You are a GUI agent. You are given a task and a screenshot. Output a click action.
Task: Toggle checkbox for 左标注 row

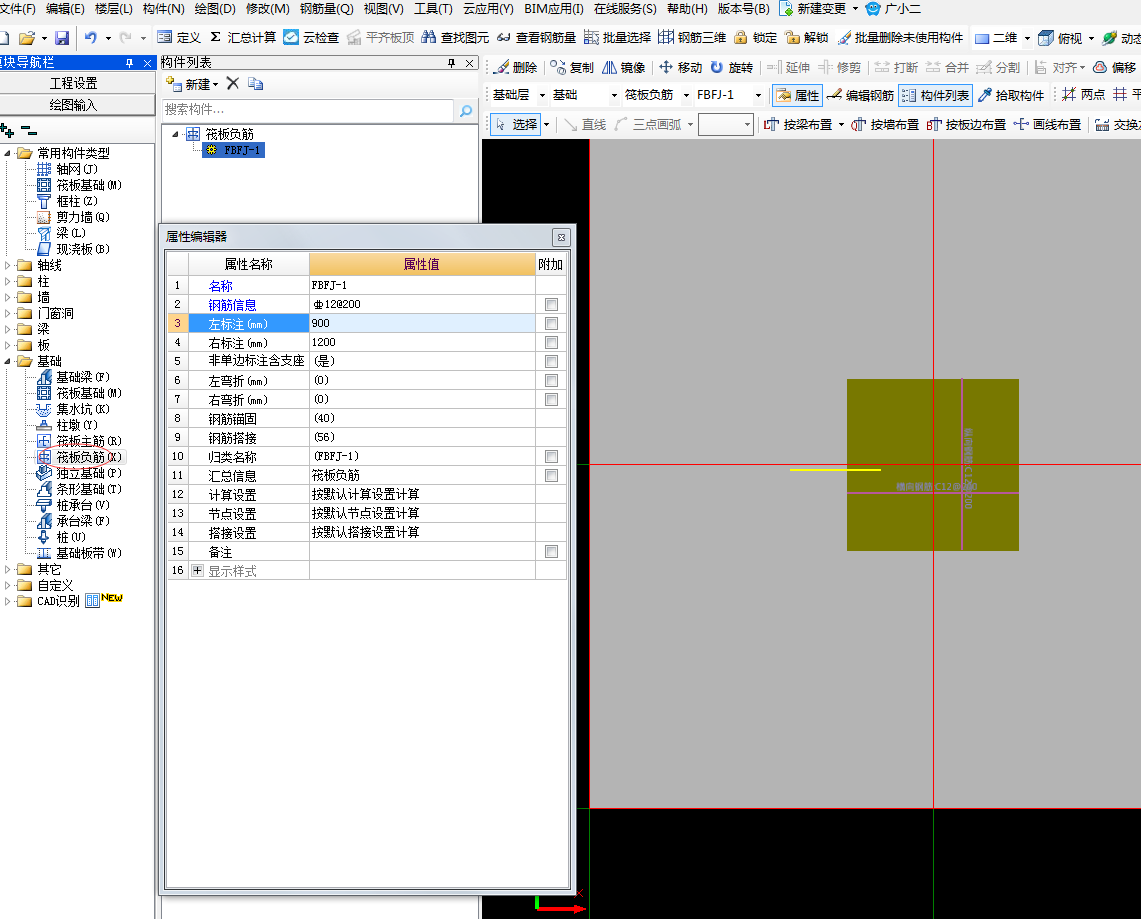(552, 323)
